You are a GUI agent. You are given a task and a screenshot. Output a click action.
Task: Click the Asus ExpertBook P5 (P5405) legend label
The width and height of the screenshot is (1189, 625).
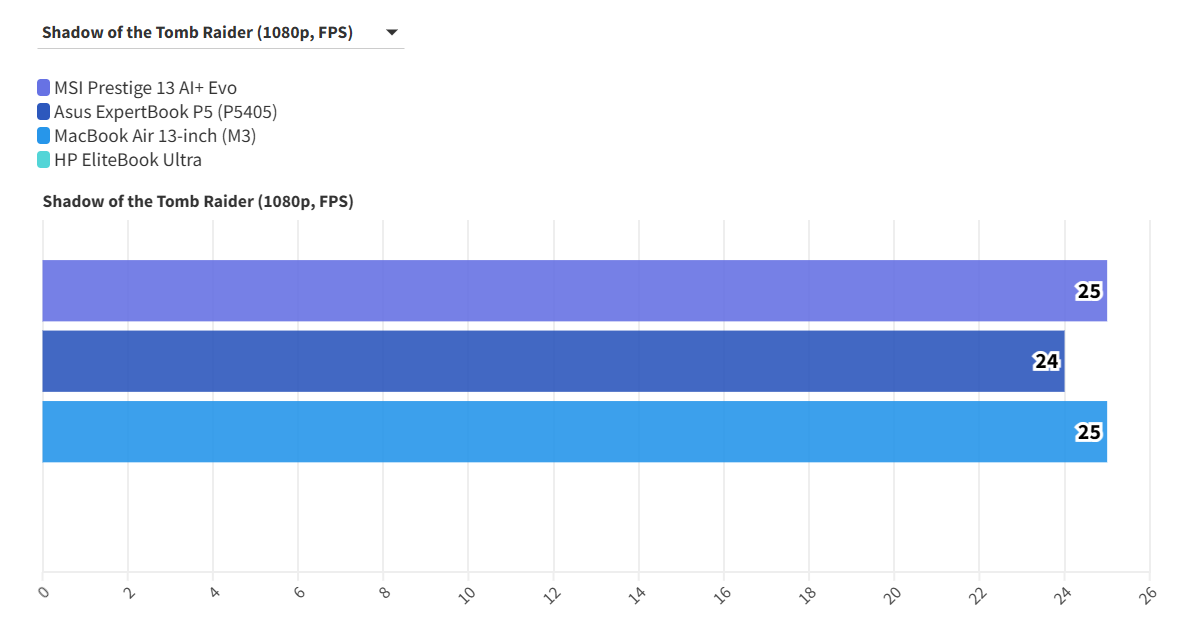(x=165, y=112)
